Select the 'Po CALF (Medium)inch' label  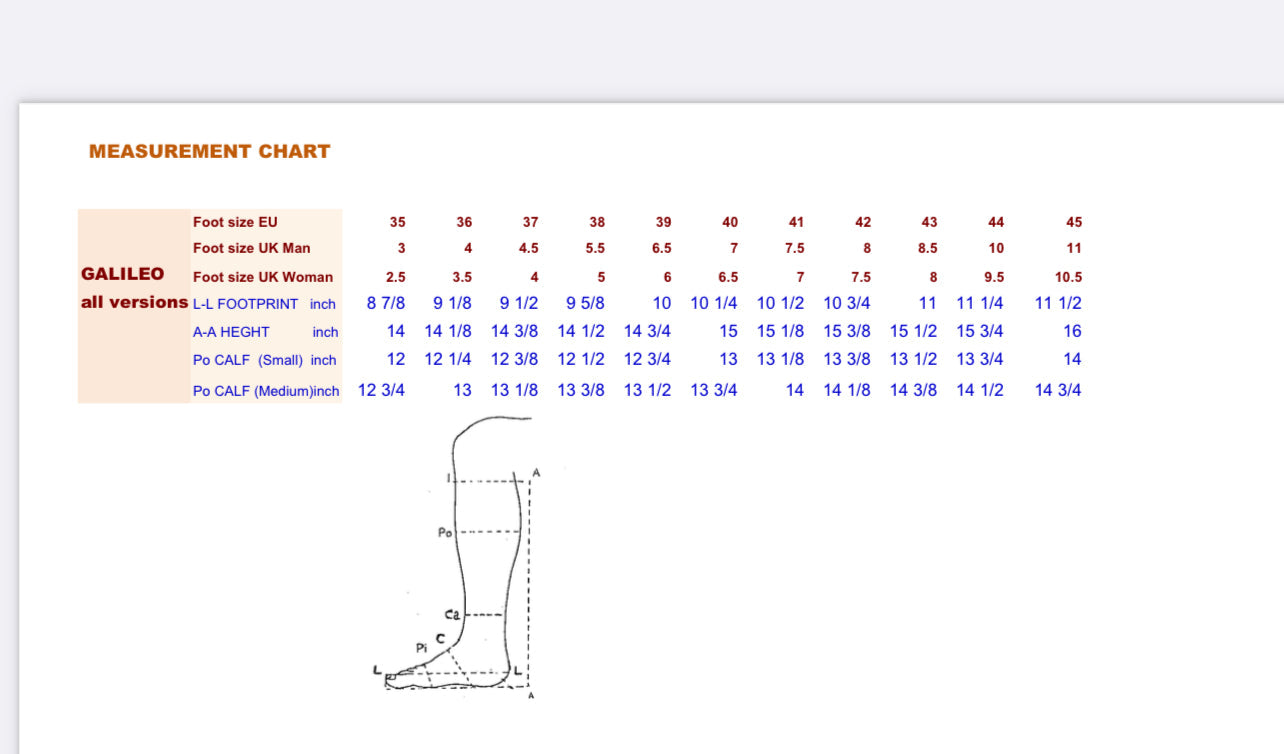pyautogui.click(x=266, y=391)
